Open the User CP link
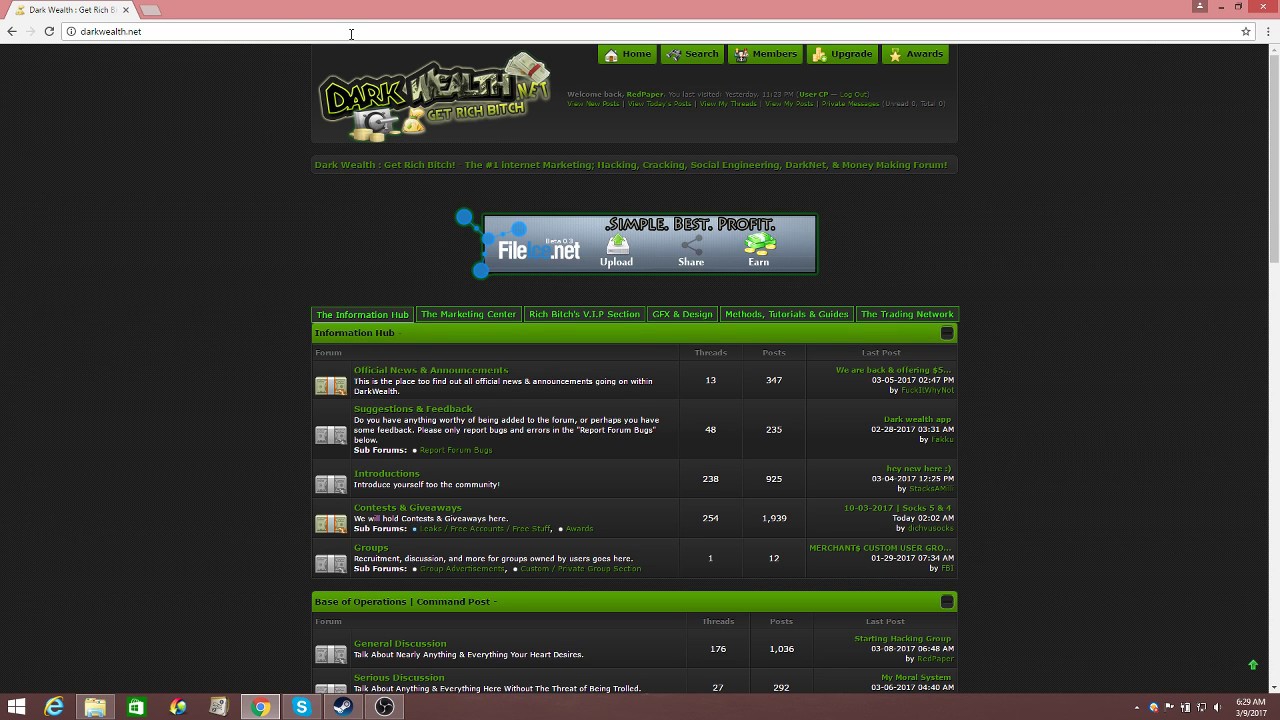The width and height of the screenshot is (1280, 720). coord(813,94)
